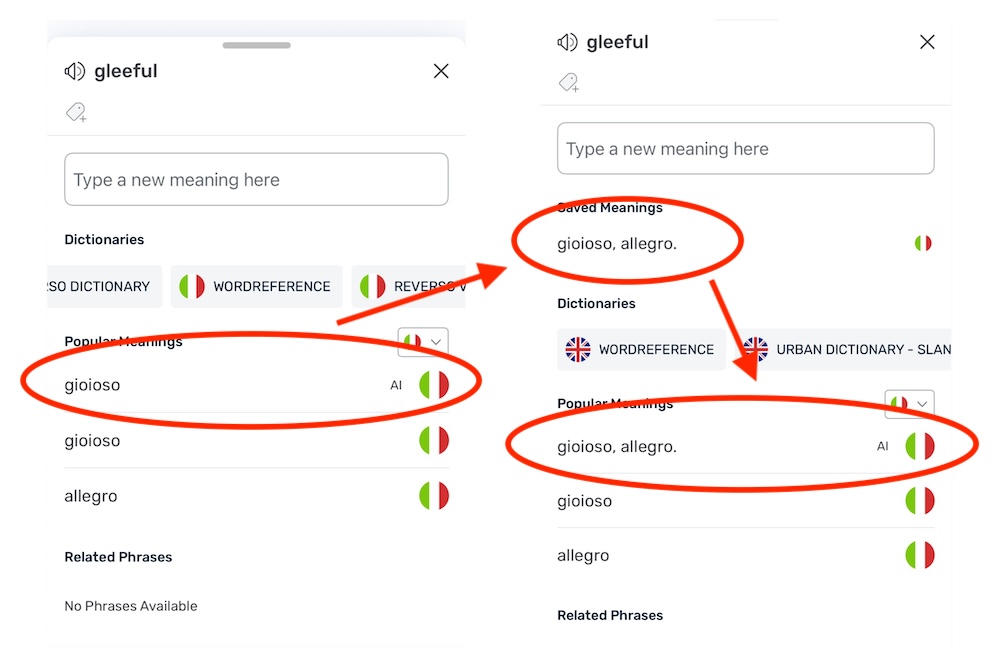Close the left gleeful panel
Image resolution: width=1000 pixels, height=668 pixels.
pos(441,71)
